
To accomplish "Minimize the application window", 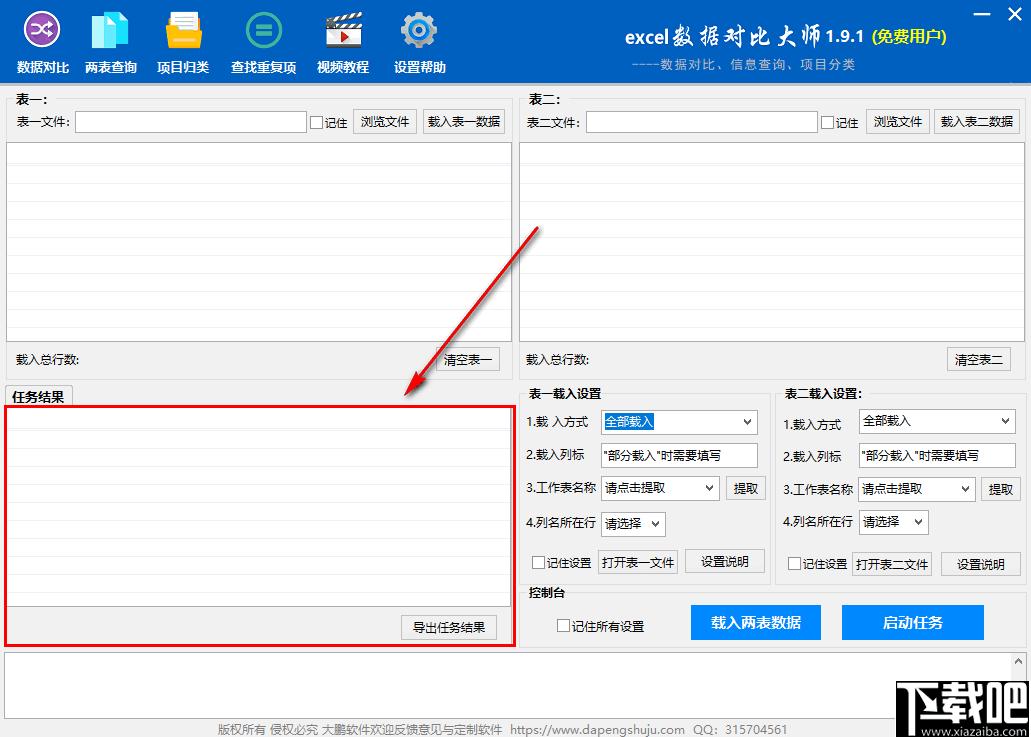I will (x=982, y=14).
